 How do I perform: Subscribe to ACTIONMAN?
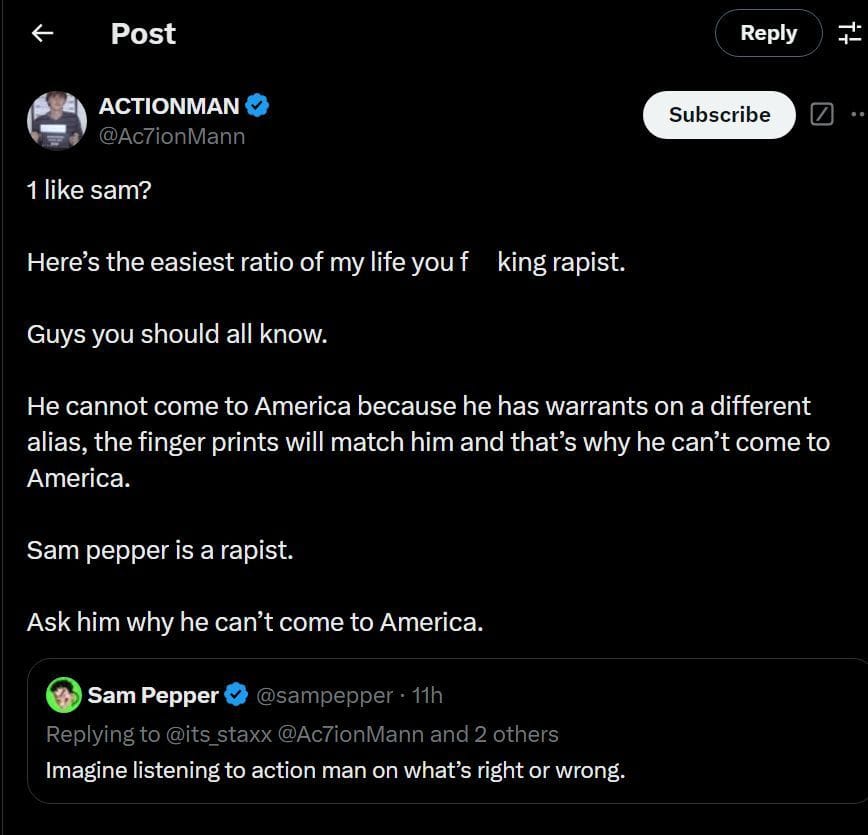click(718, 114)
